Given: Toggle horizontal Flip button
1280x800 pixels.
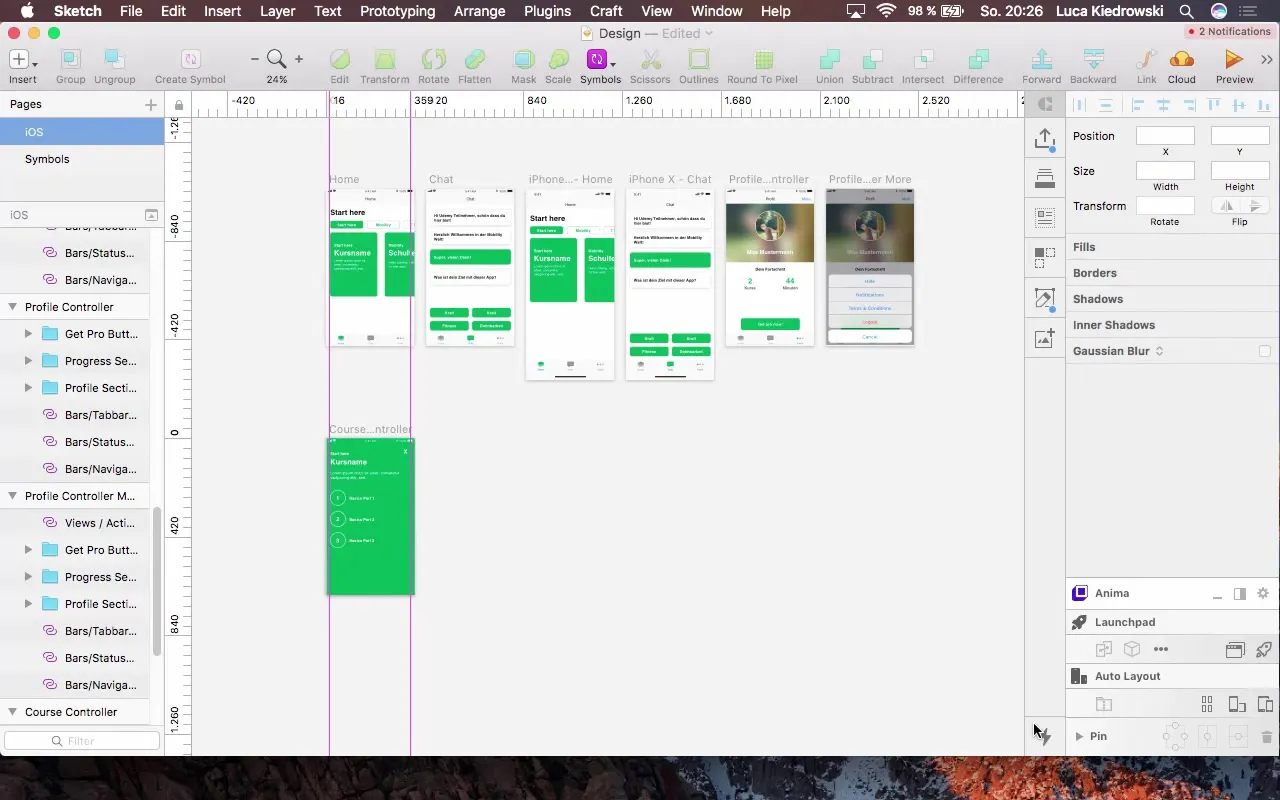Looking at the screenshot, I should pos(1225,205).
